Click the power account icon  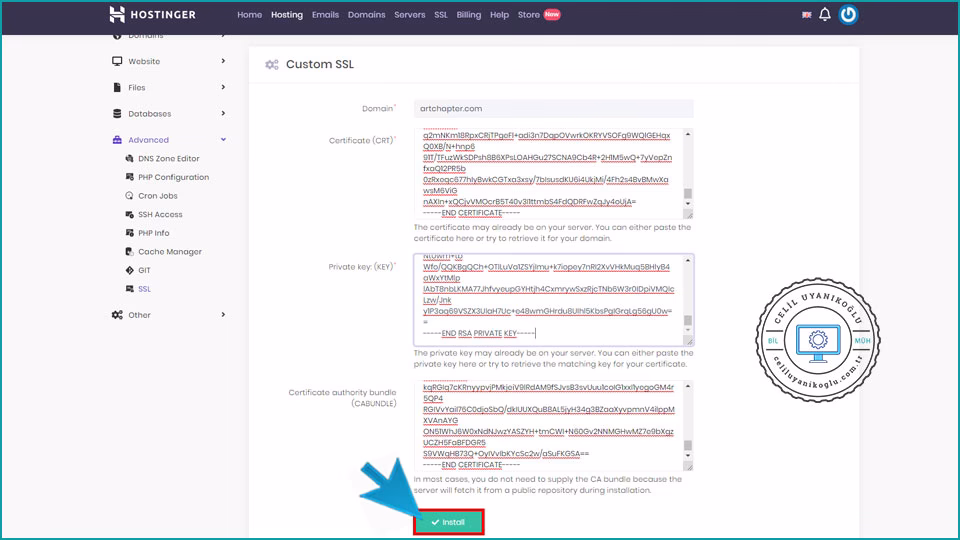pos(848,15)
